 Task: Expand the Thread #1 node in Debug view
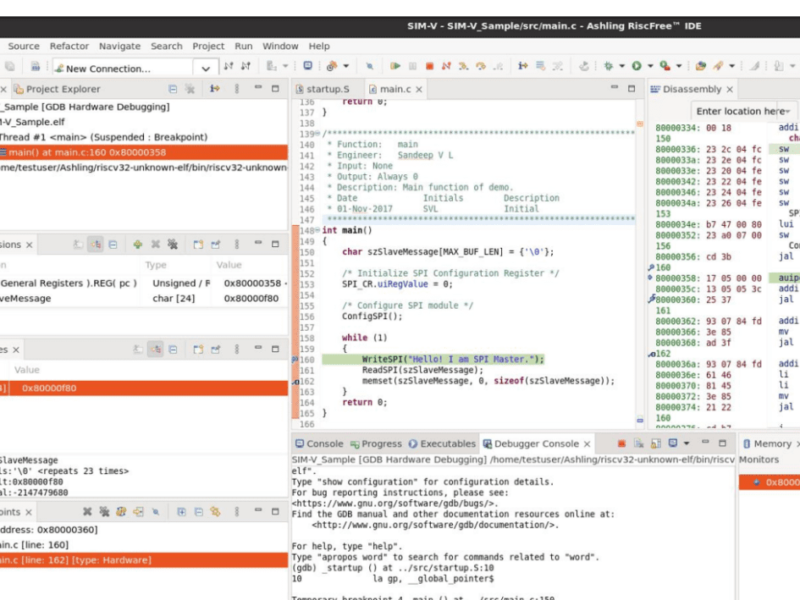[5, 137]
